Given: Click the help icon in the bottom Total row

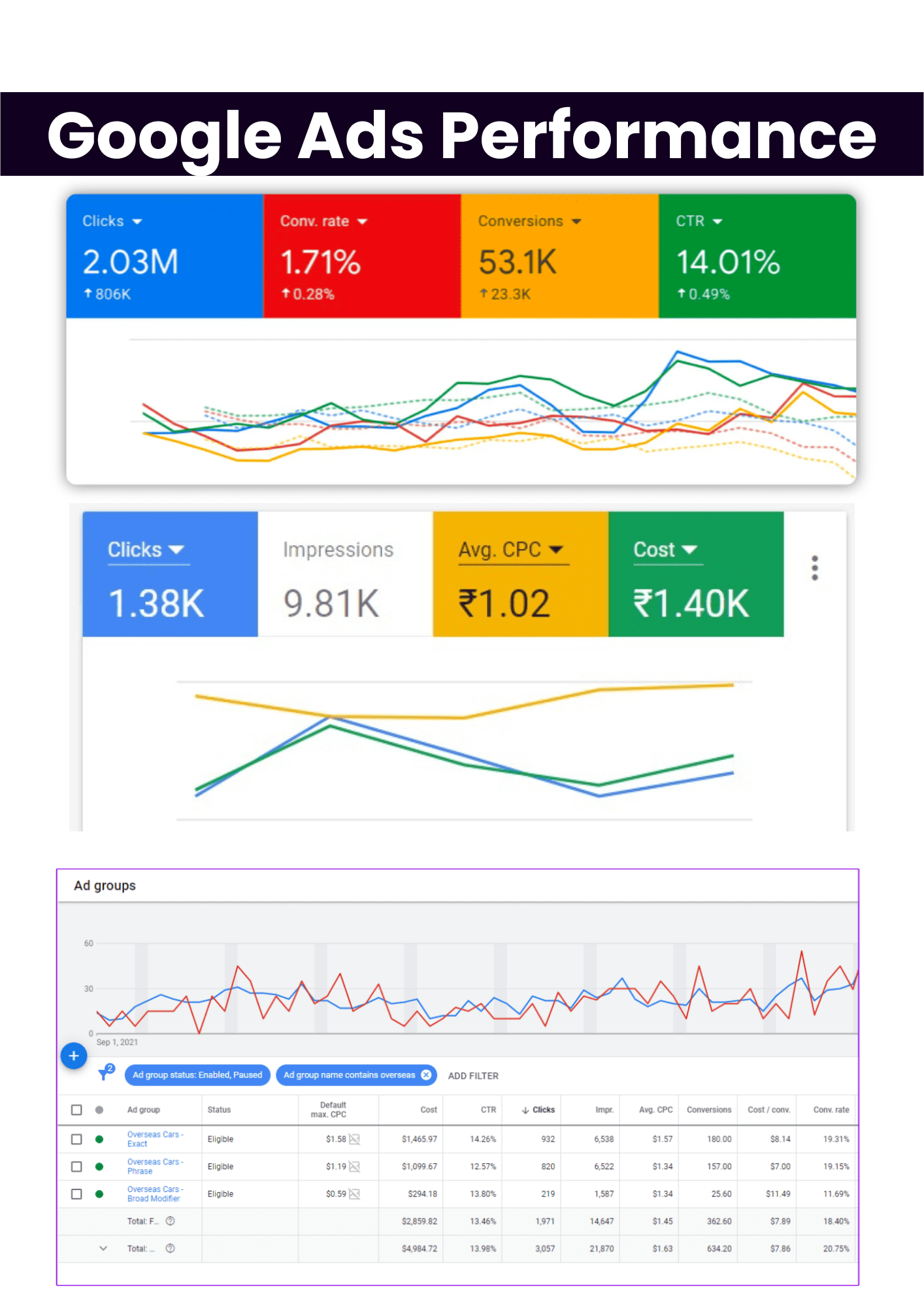Looking at the screenshot, I should (170, 1248).
